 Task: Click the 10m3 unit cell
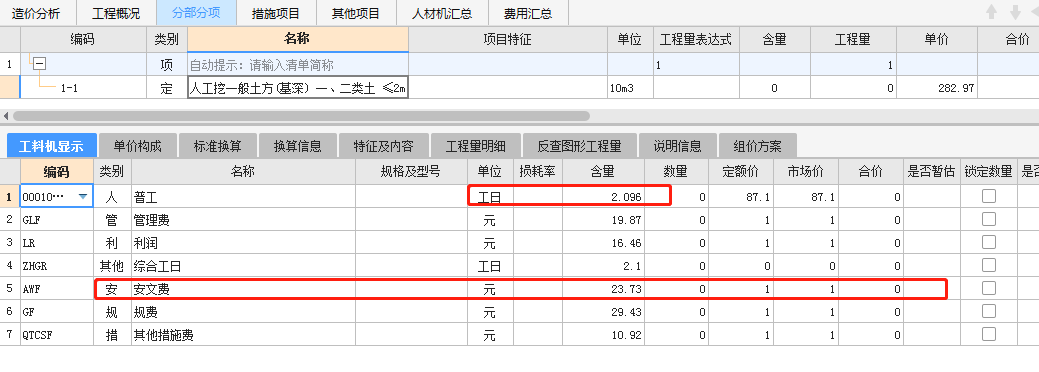[630, 88]
